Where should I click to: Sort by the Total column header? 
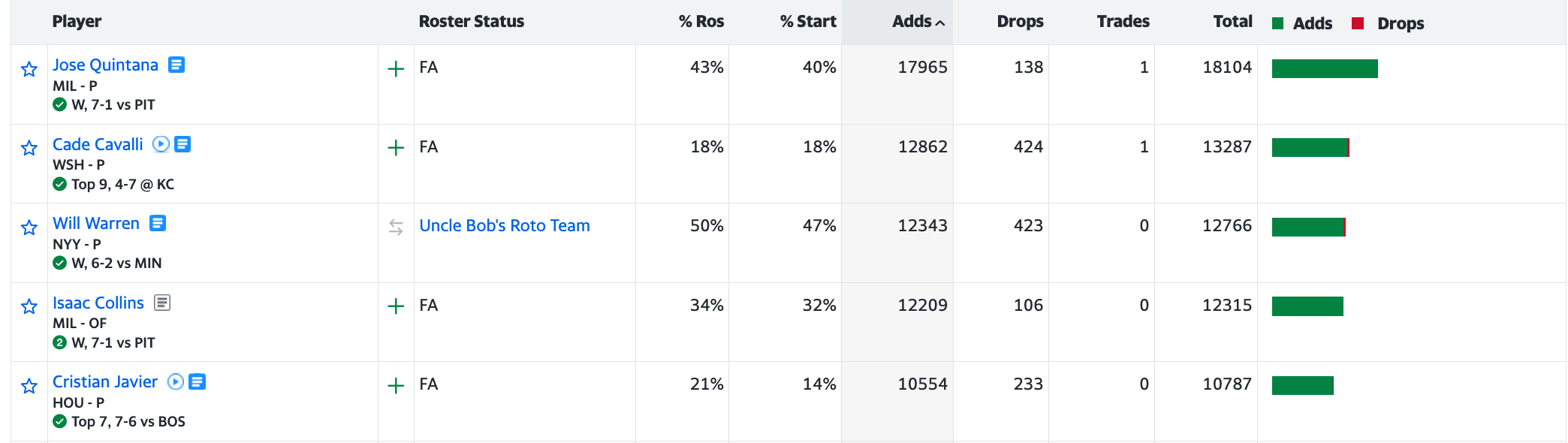[1232, 22]
